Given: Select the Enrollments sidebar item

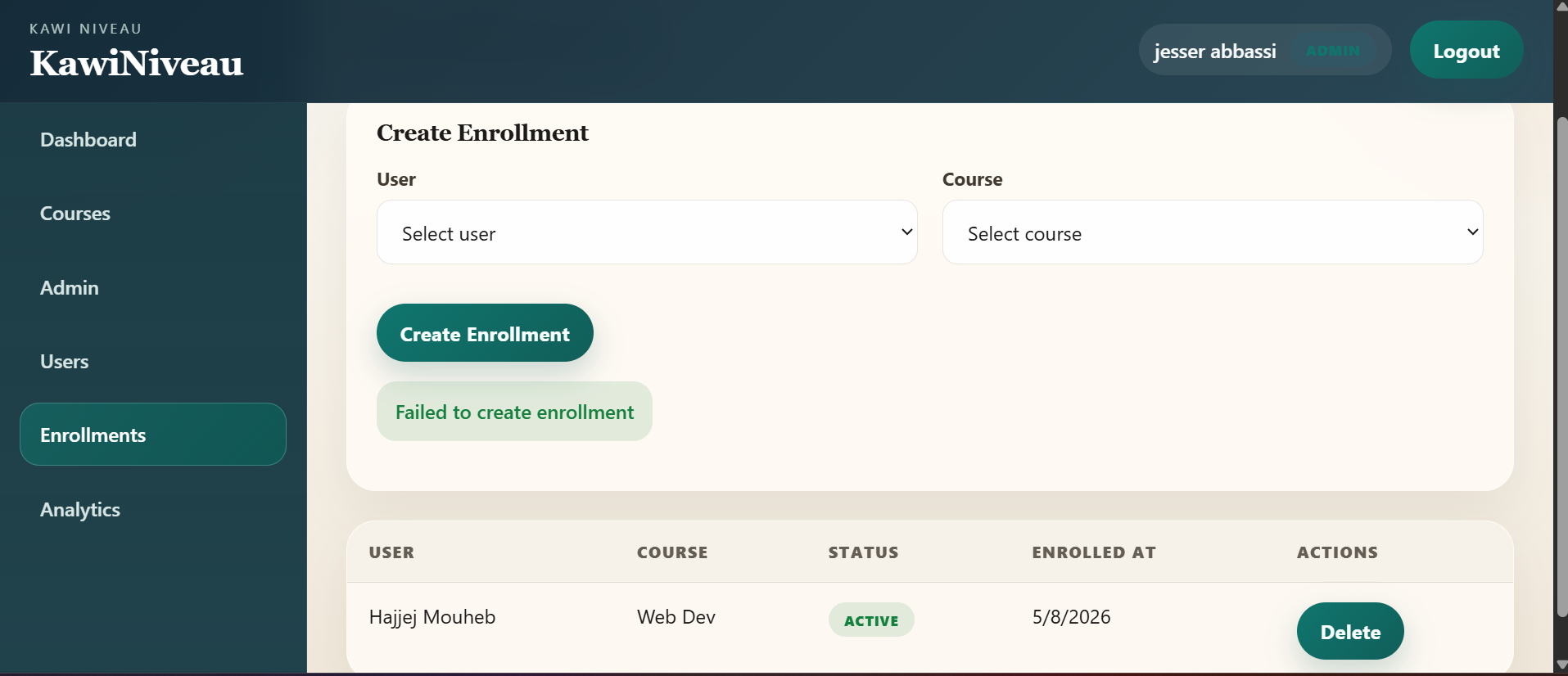Looking at the screenshot, I should click(x=152, y=435).
